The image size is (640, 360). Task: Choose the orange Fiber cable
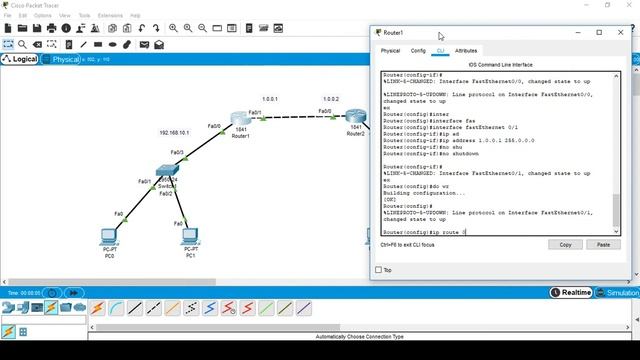click(172, 308)
